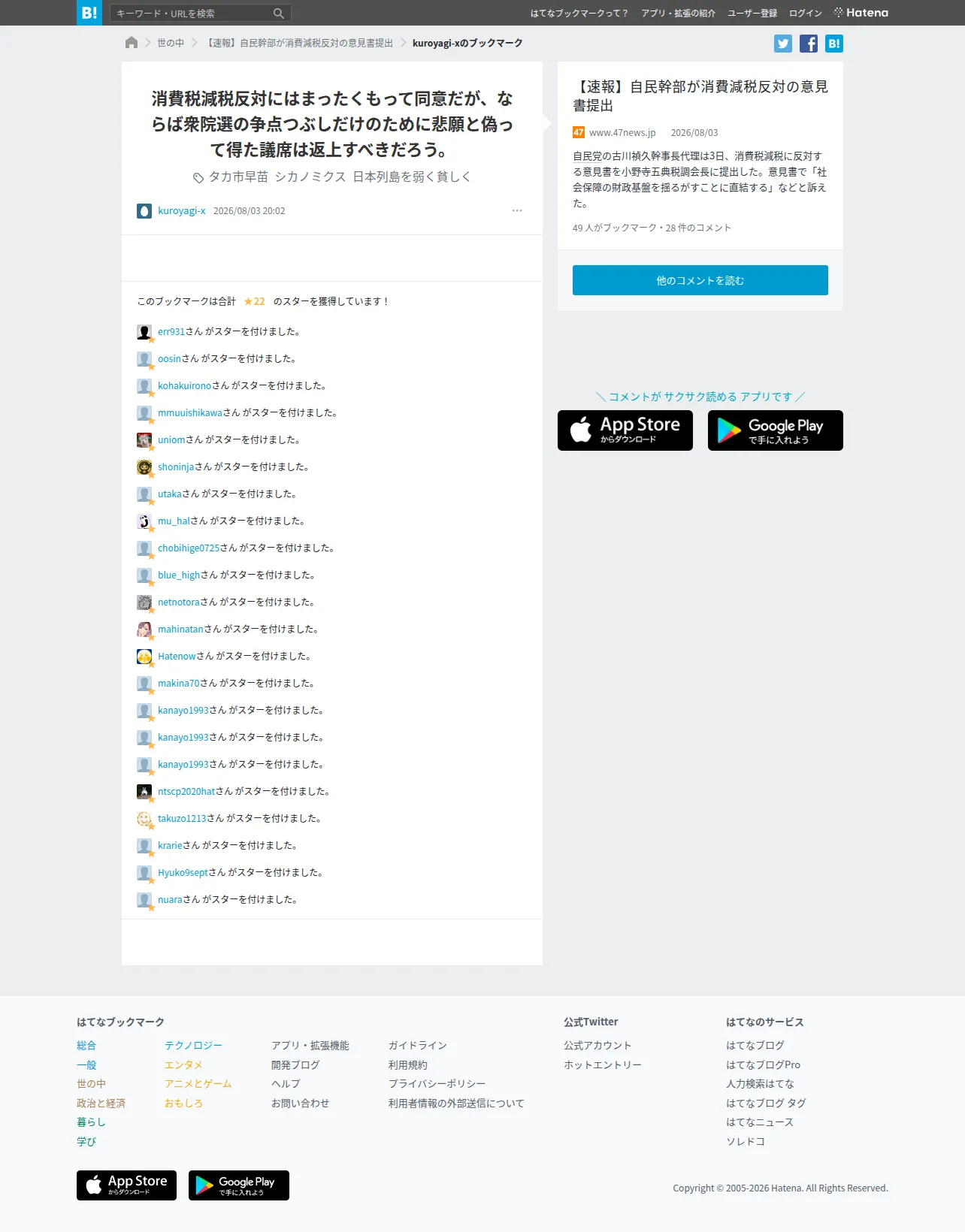Share on Facebook icon

tap(809, 44)
